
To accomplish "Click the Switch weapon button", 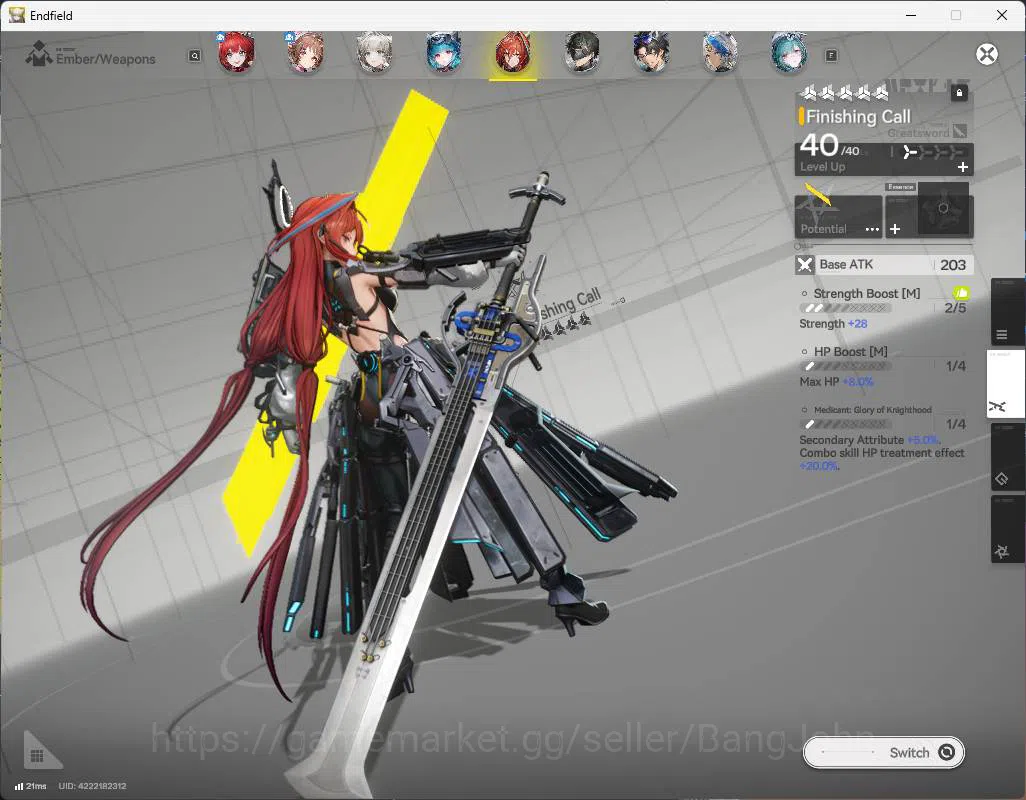I will 883,752.
